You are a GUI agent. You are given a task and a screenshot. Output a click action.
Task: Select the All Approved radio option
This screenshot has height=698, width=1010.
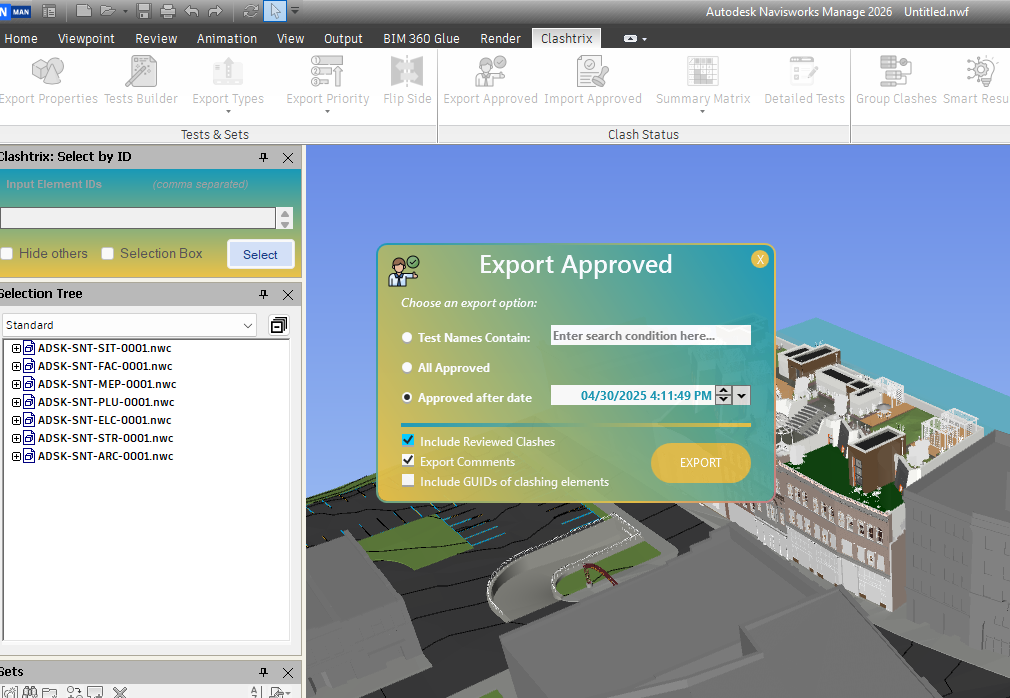click(x=407, y=368)
